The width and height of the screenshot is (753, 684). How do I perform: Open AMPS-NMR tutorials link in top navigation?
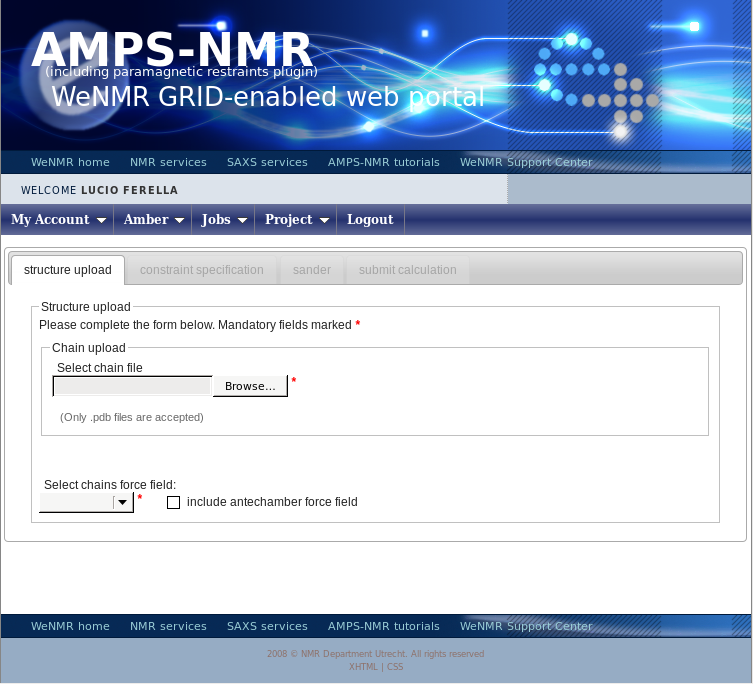[x=384, y=162]
